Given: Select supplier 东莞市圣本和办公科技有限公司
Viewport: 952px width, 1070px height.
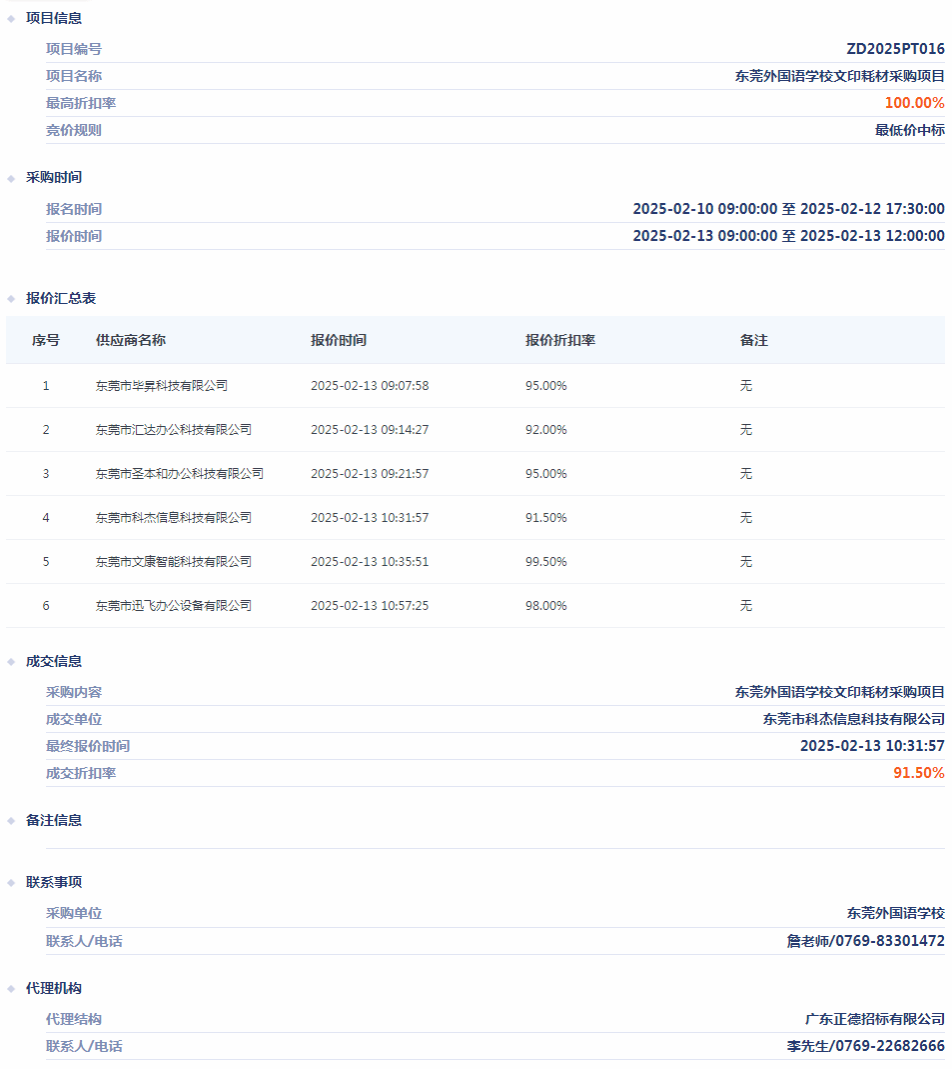Looking at the screenshot, I should coord(179,474).
